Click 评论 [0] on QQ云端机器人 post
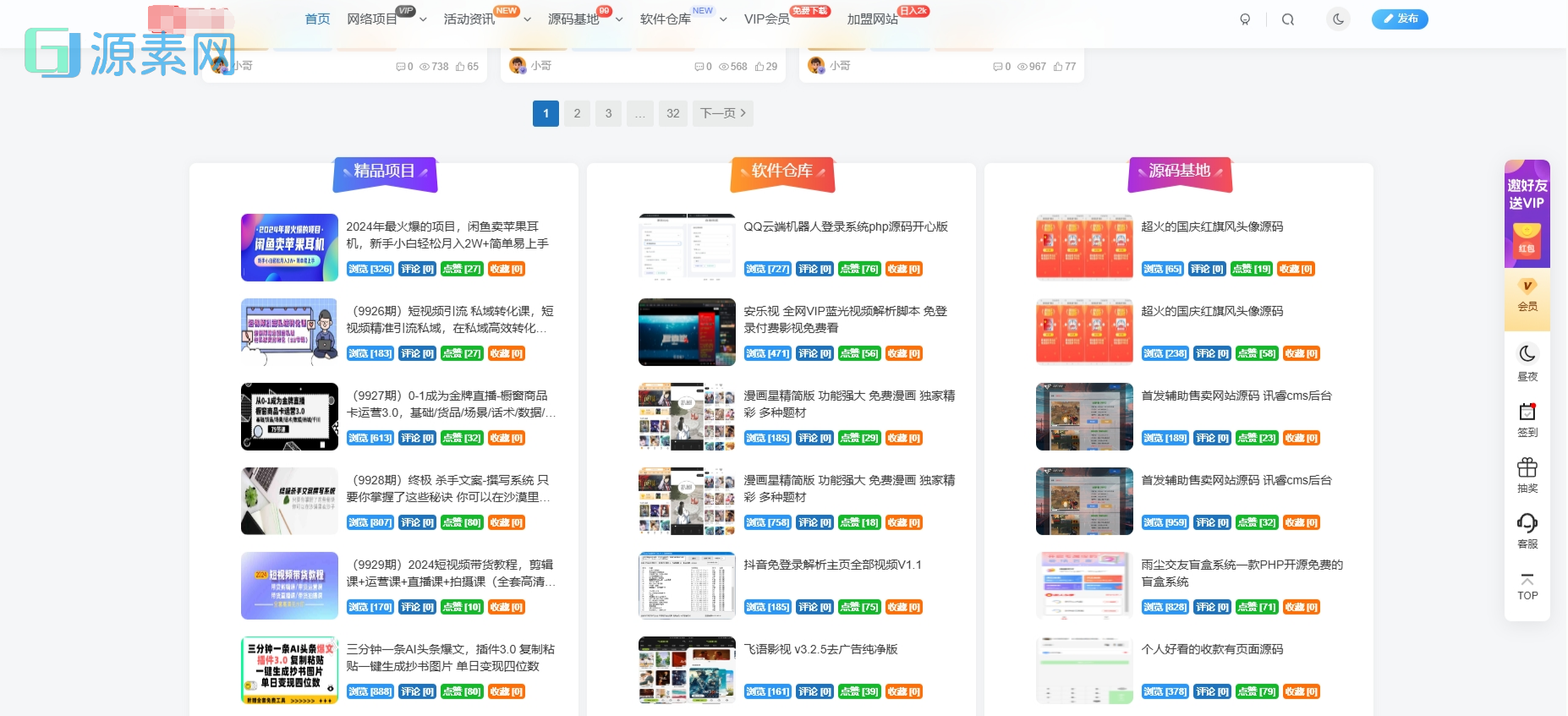This screenshot has height=716, width=1568. pos(814,269)
